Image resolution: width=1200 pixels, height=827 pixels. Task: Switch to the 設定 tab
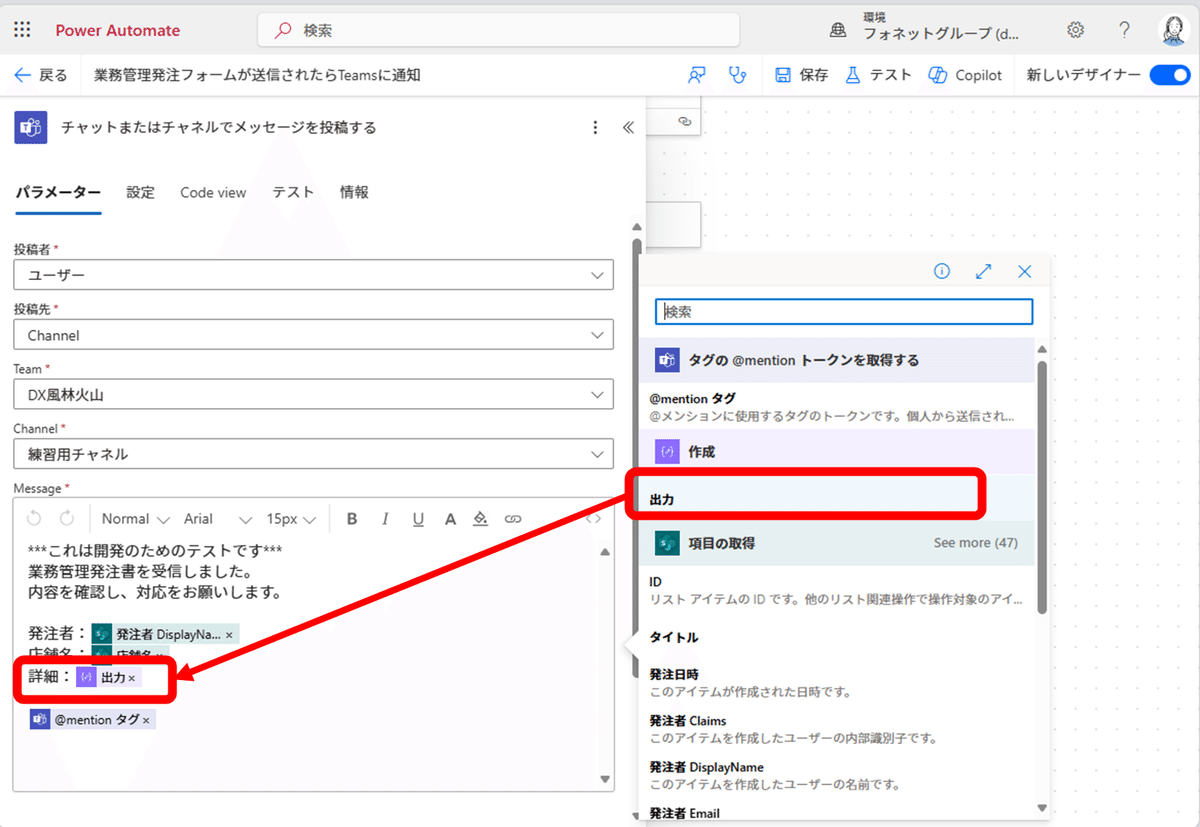click(140, 192)
